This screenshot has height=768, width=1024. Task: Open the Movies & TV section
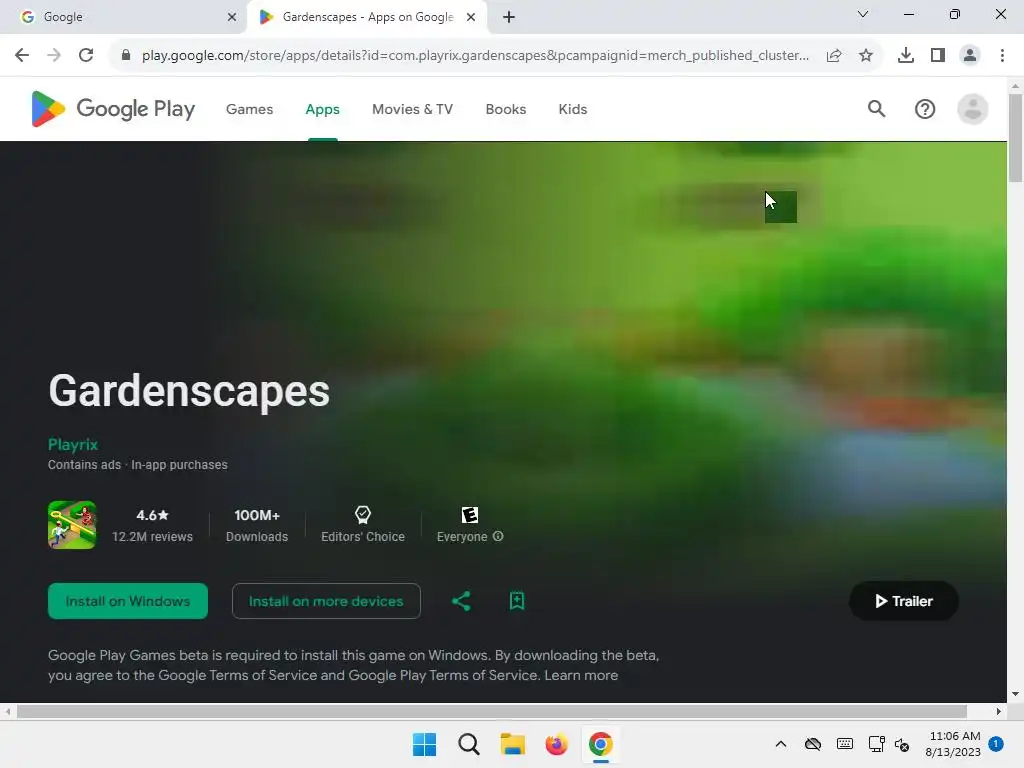click(413, 109)
